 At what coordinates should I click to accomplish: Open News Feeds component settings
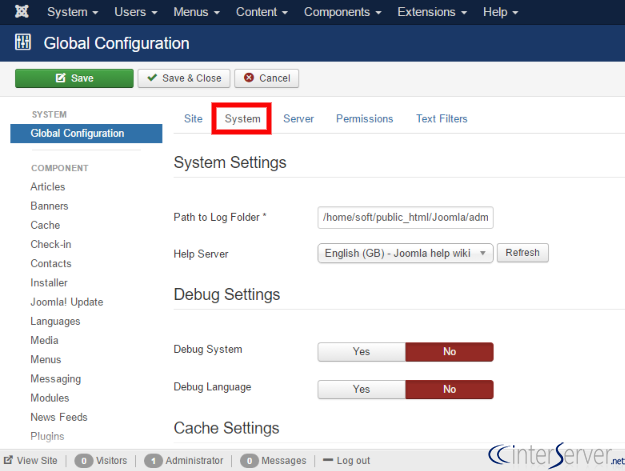pyautogui.click(x=59, y=417)
